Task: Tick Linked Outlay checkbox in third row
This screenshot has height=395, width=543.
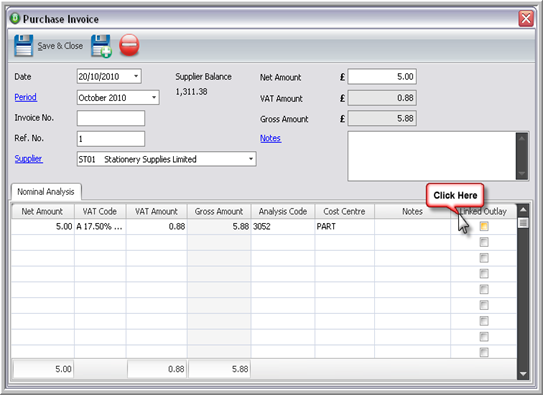Action: pos(484,258)
